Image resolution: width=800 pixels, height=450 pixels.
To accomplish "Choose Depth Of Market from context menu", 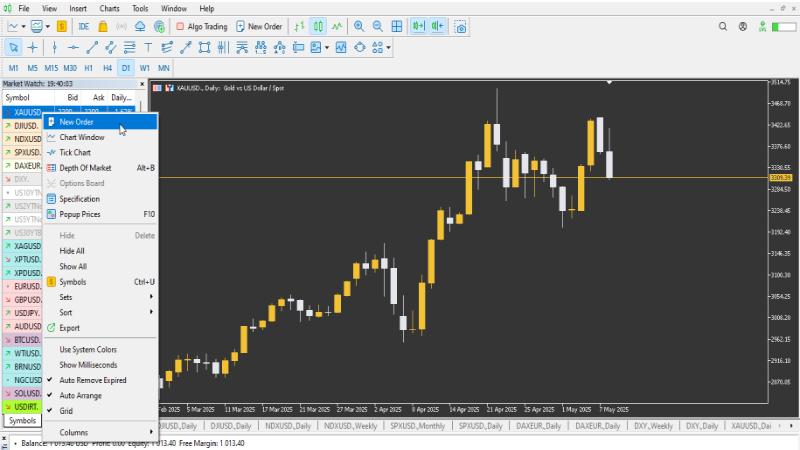I will point(85,168).
